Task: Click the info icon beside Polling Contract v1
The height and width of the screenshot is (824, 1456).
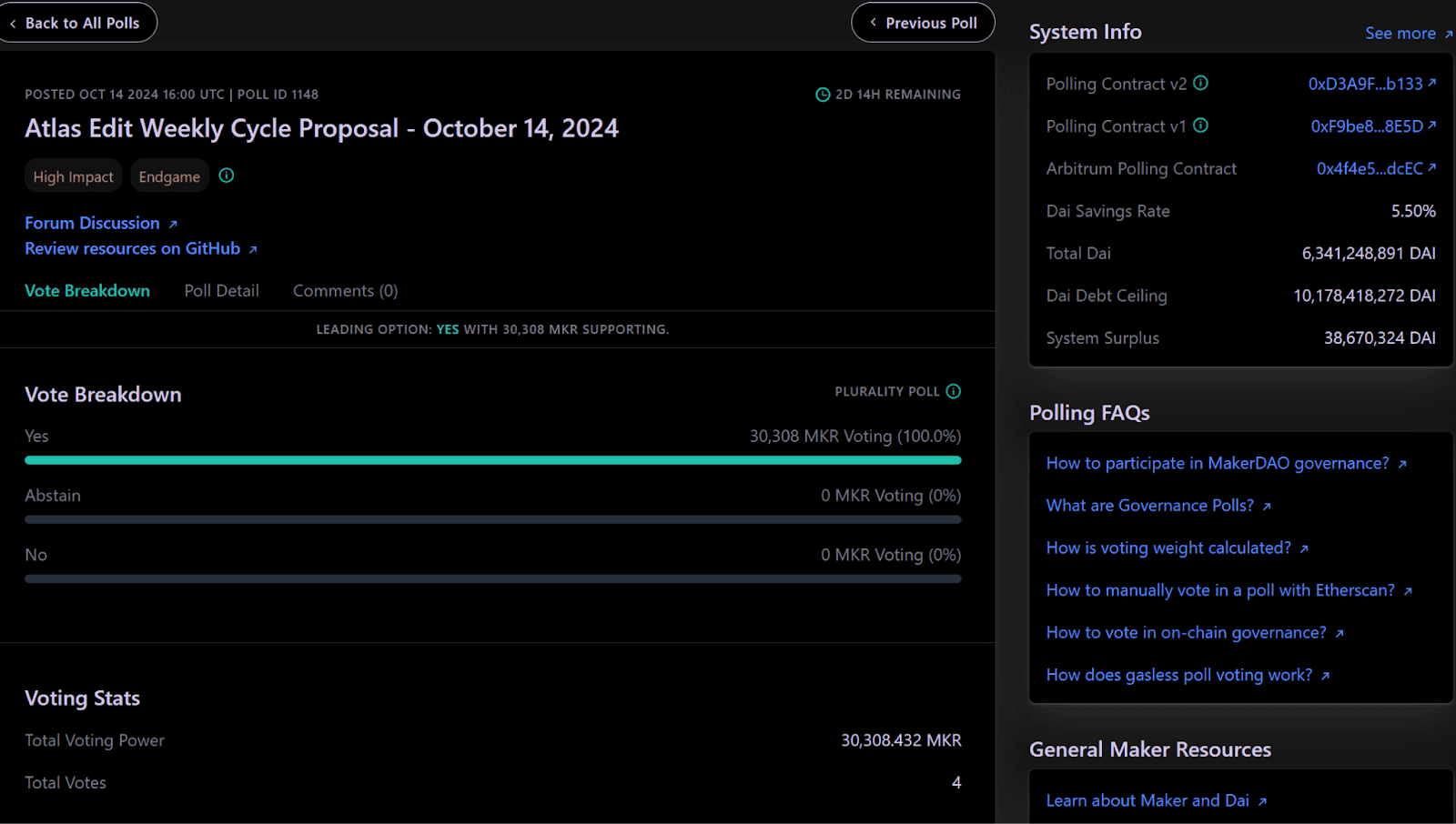Action: (1200, 126)
